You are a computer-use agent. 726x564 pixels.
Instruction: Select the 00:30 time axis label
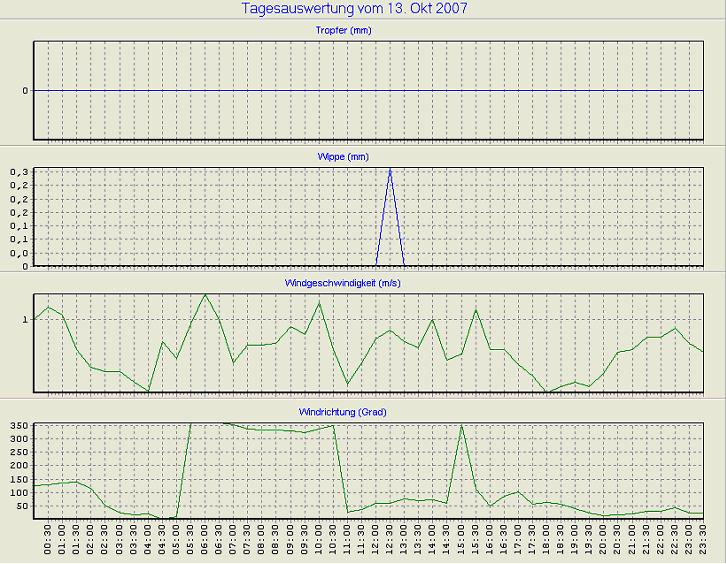click(x=48, y=542)
